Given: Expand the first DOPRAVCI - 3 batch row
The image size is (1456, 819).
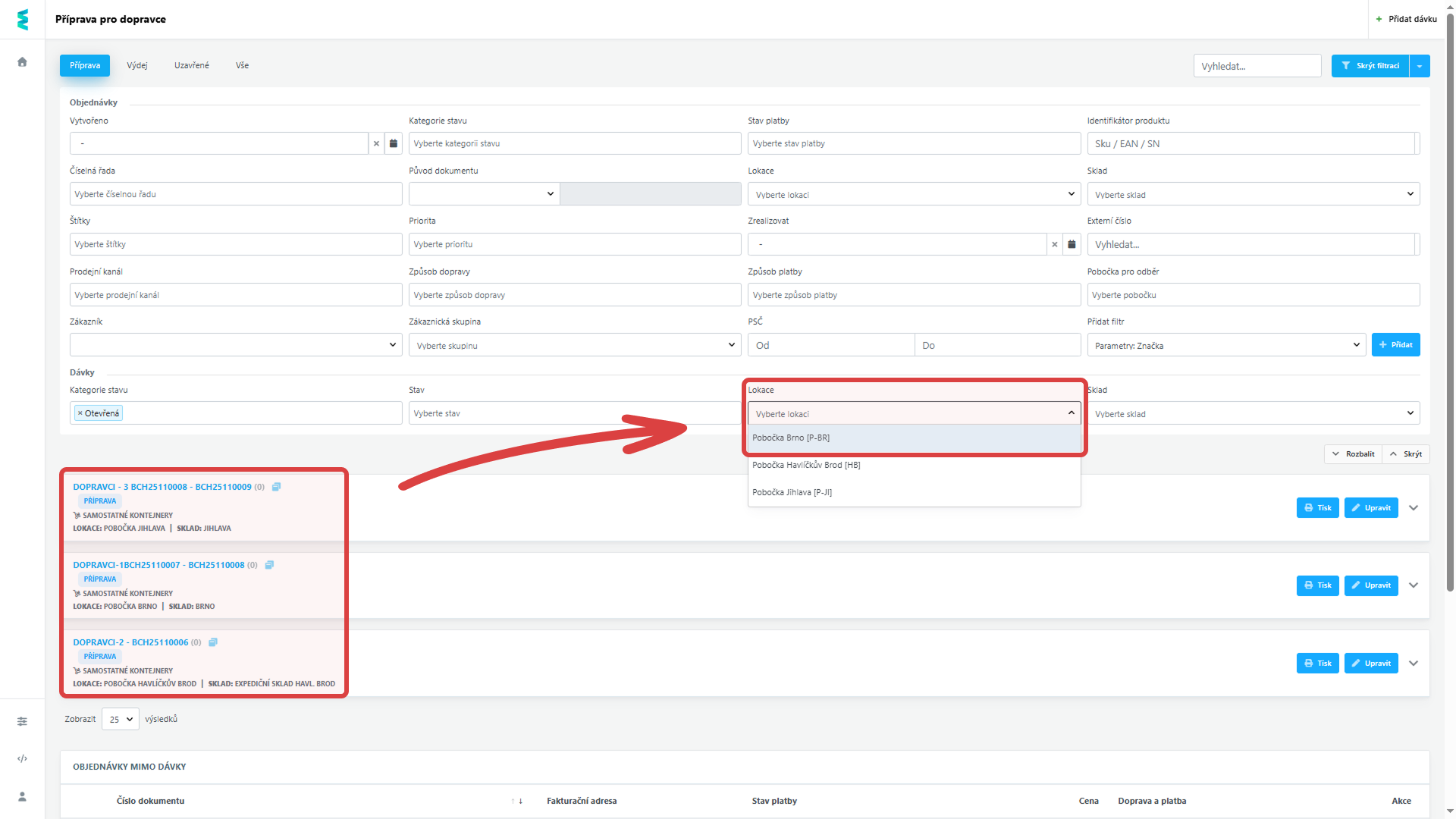Looking at the screenshot, I should click(1414, 508).
